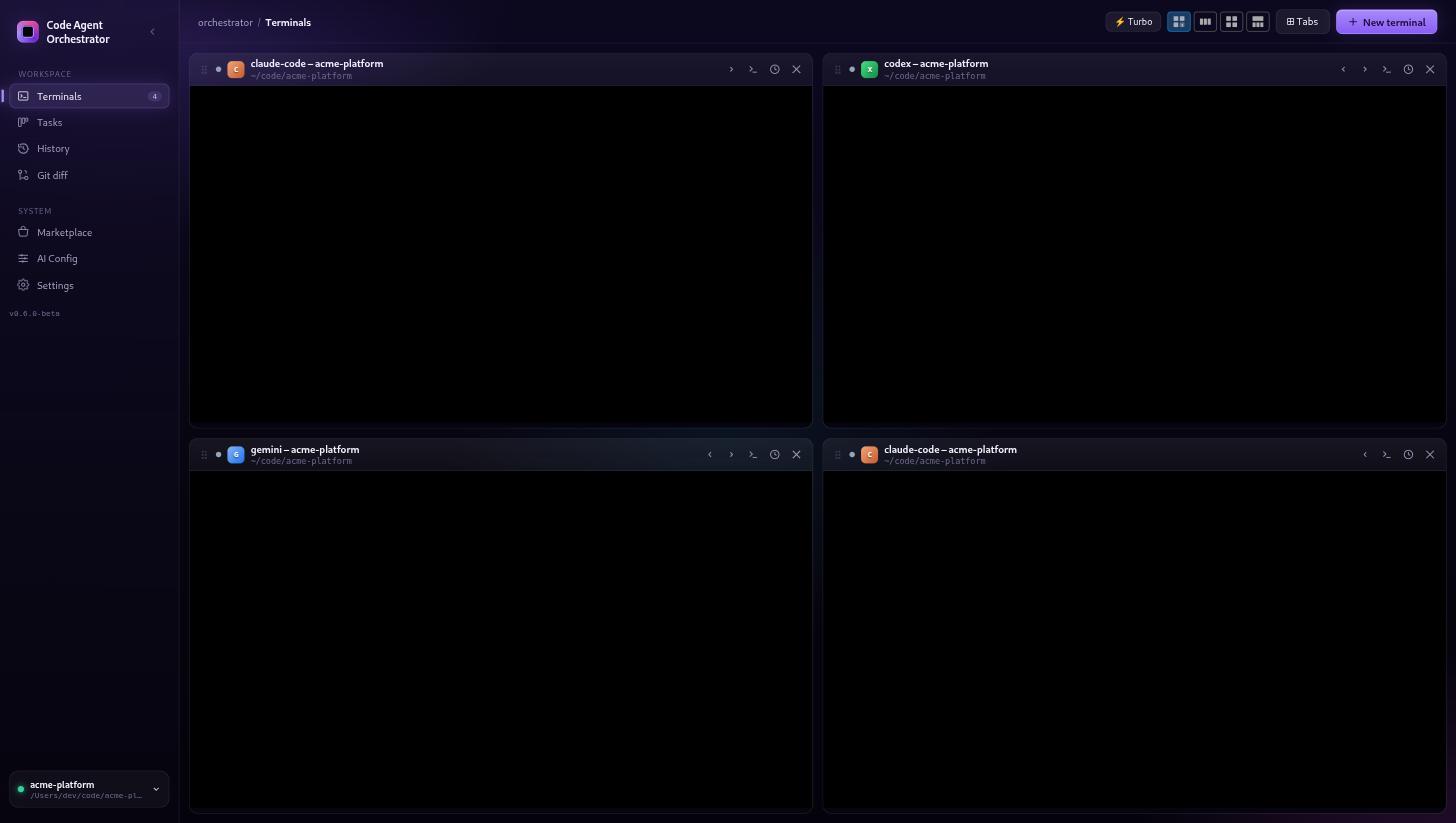The image size is (1456, 823).
Task: Expand the acme-platform project switcher
Action: point(89,789)
